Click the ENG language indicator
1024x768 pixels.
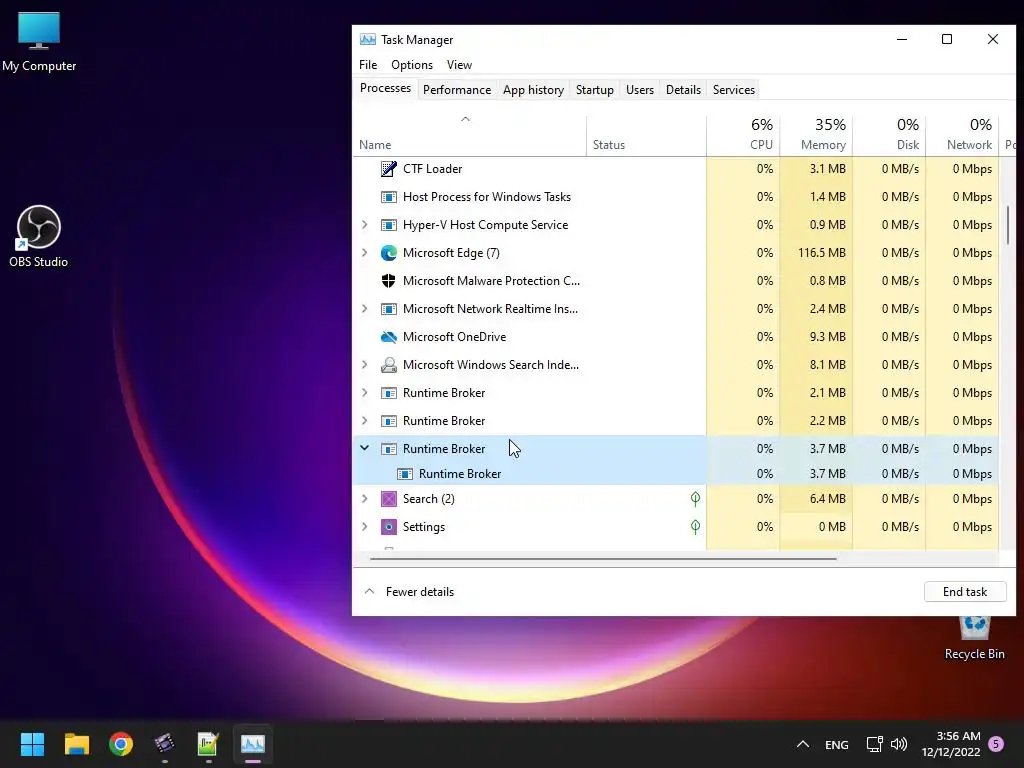click(837, 744)
